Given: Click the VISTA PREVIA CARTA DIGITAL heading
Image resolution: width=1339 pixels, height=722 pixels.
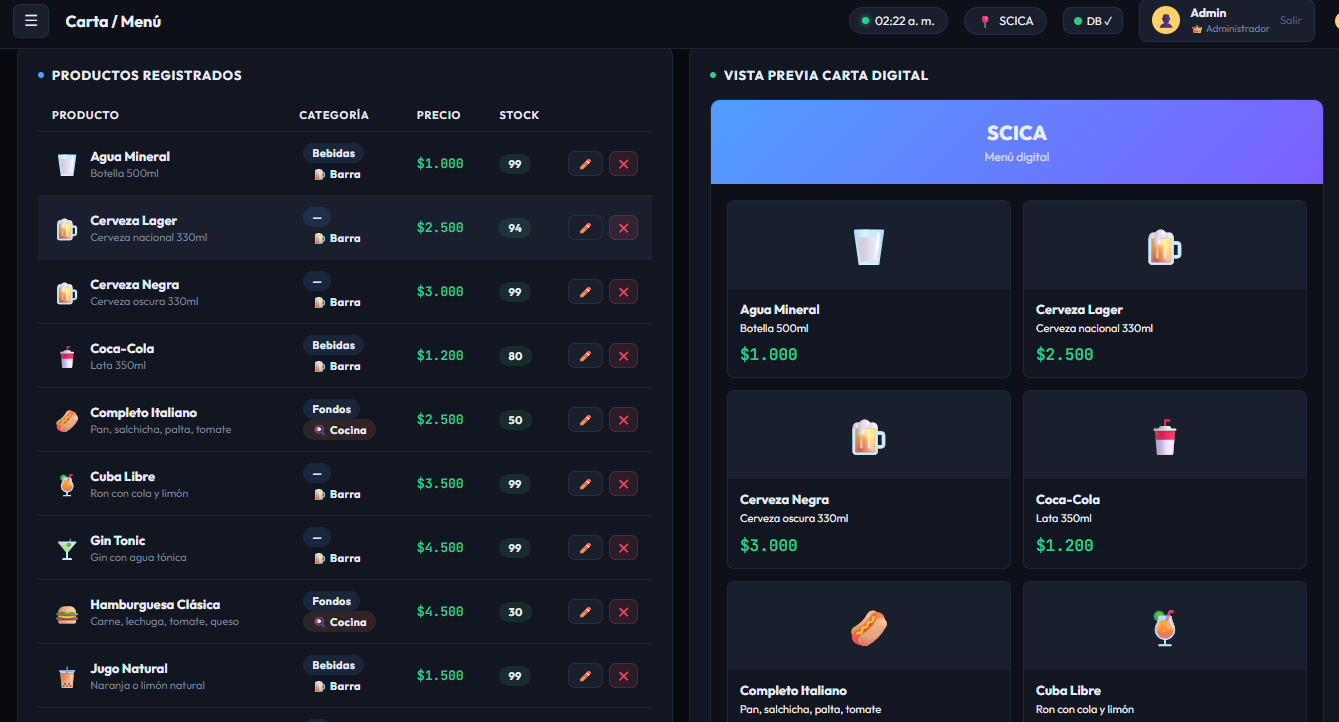Looking at the screenshot, I should (x=826, y=75).
